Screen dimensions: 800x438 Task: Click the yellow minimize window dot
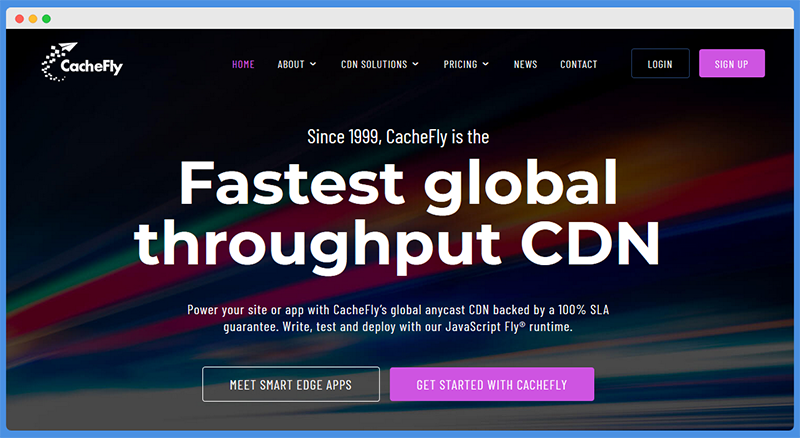click(x=33, y=19)
